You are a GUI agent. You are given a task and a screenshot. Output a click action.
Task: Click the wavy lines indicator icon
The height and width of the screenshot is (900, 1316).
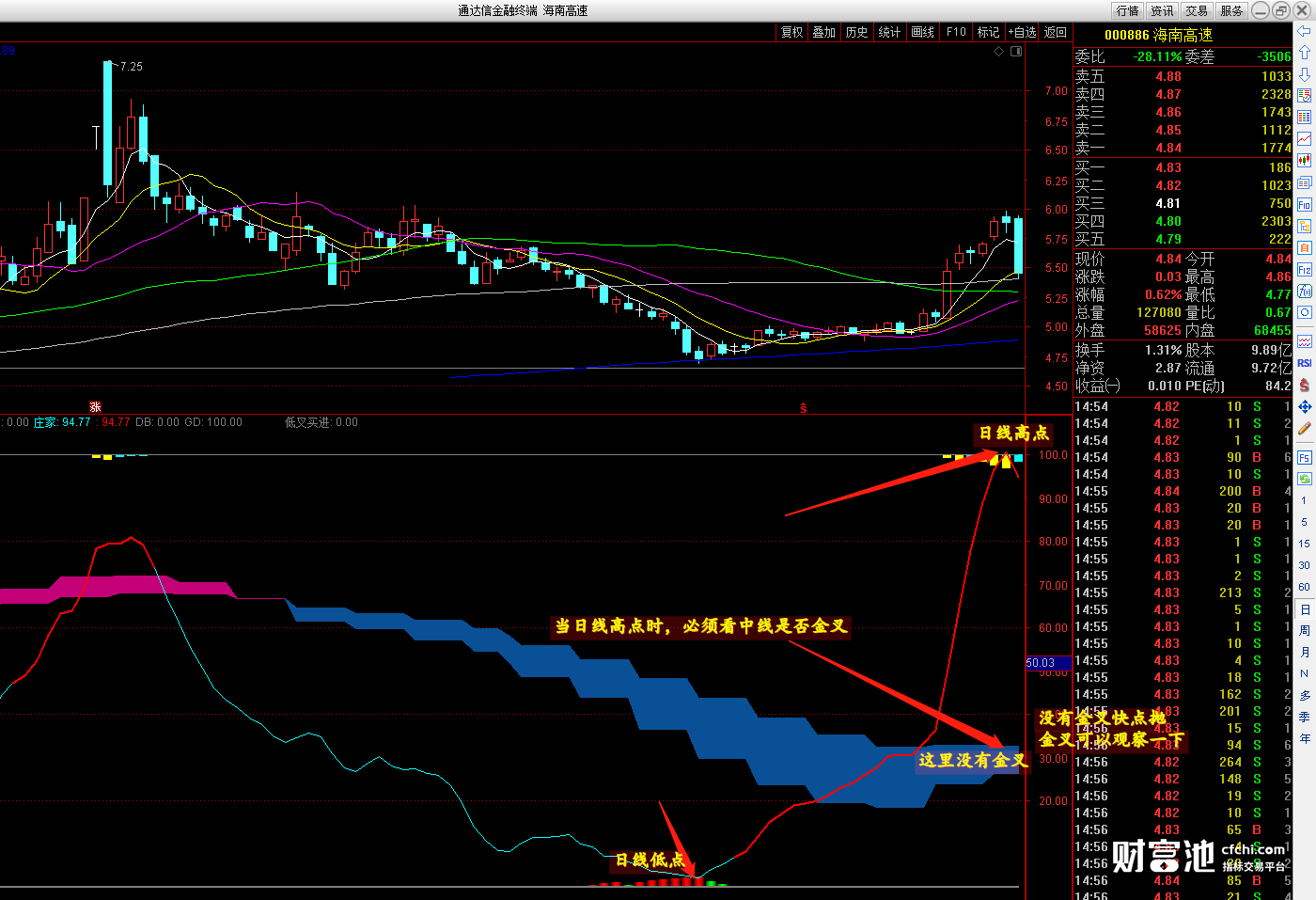pos(1304,341)
